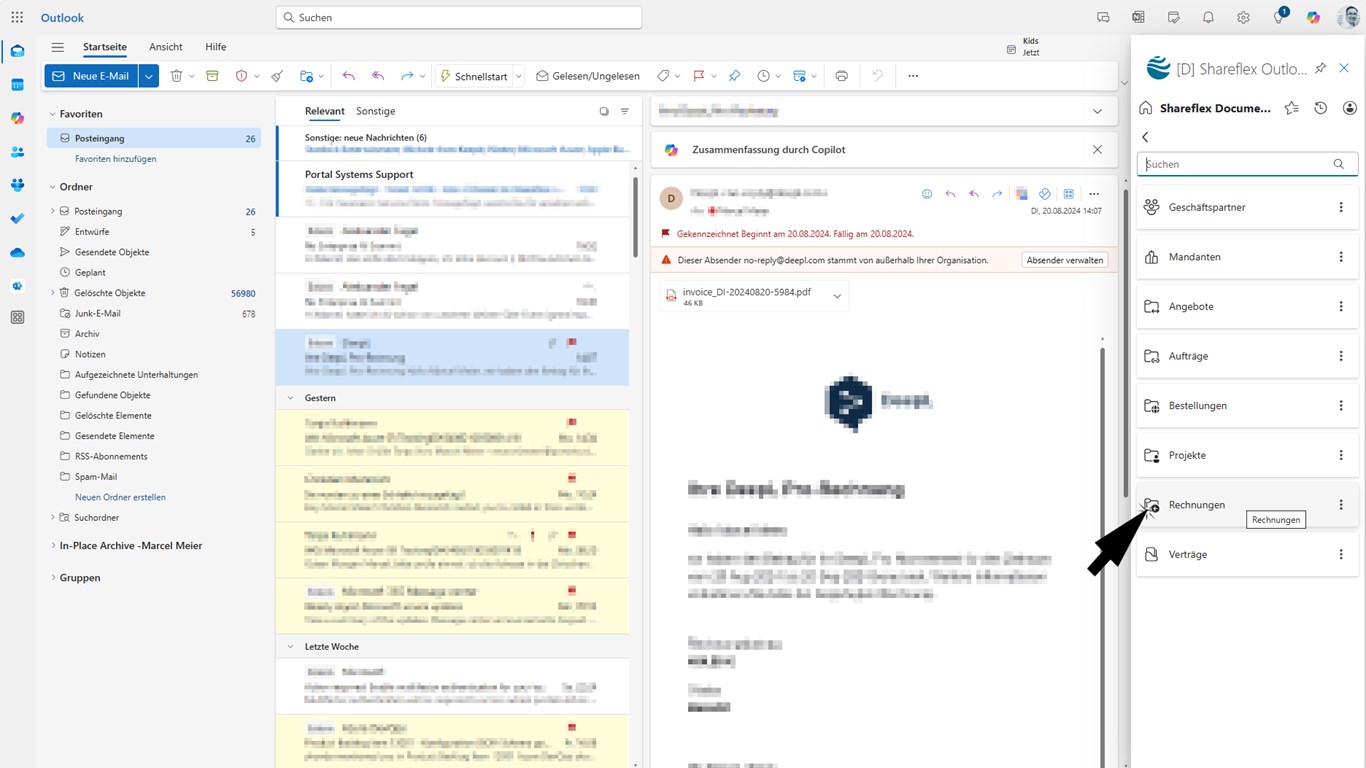Screen dimensions: 1366x768
Task: Open Junk-E-Mail folder
Action: click(97, 314)
